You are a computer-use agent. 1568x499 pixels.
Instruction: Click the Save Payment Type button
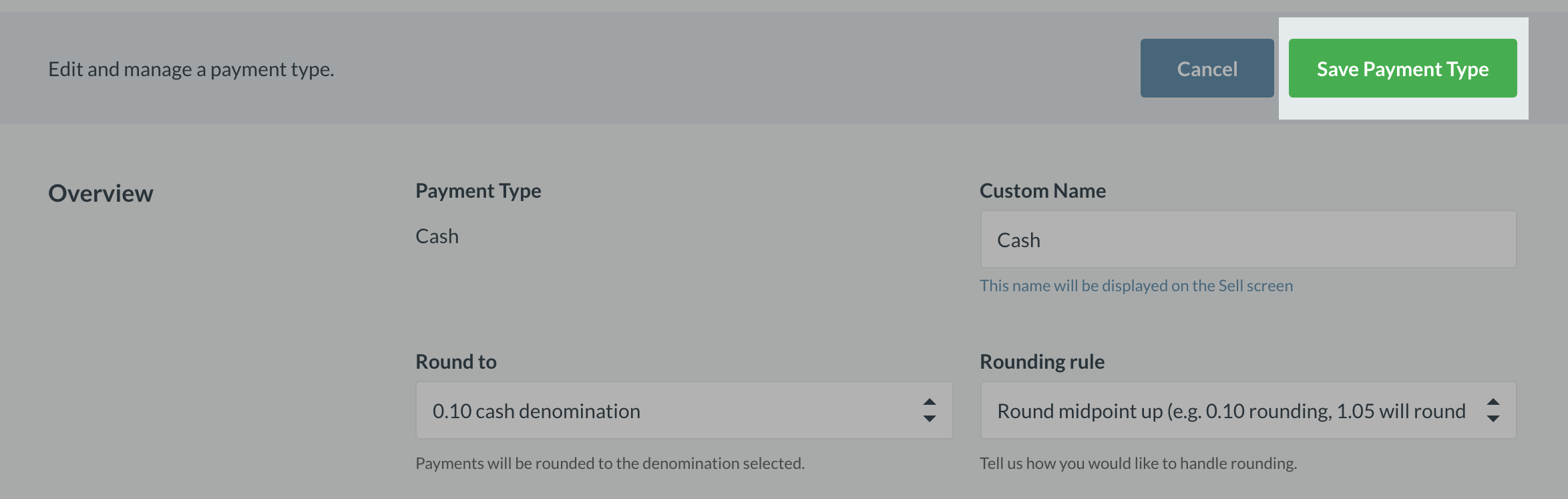pos(1402,68)
